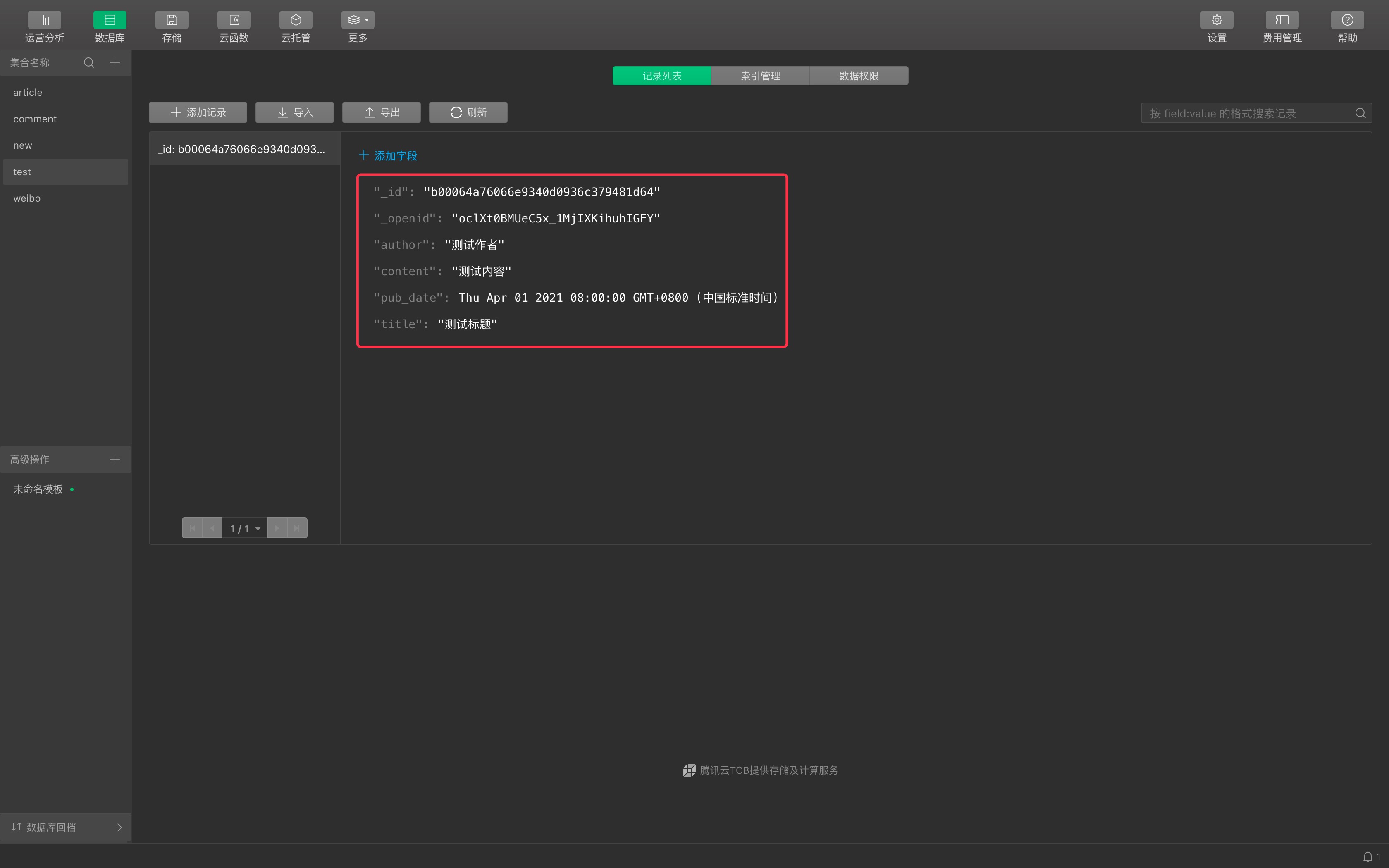Click the author value 测试作者
The width and height of the screenshot is (1389, 868).
pyautogui.click(x=474, y=245)
